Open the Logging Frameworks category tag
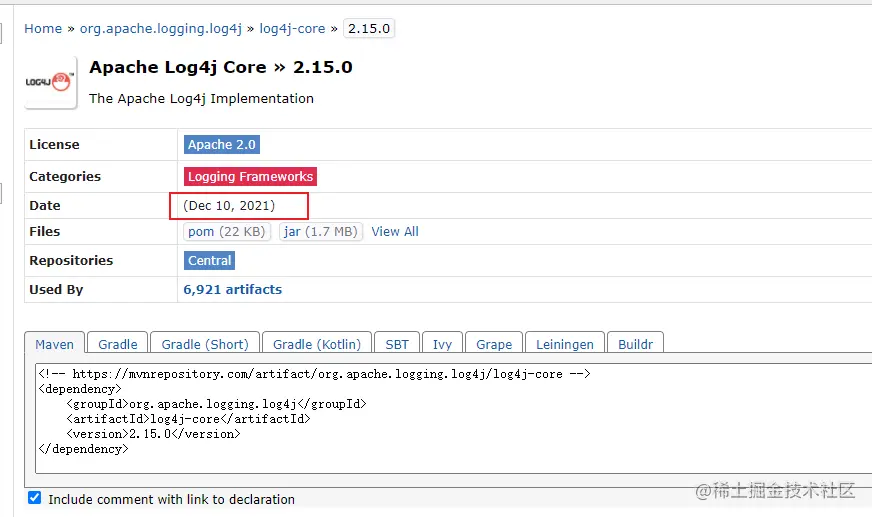Screen dimensions: 872x517 (250, 177)
